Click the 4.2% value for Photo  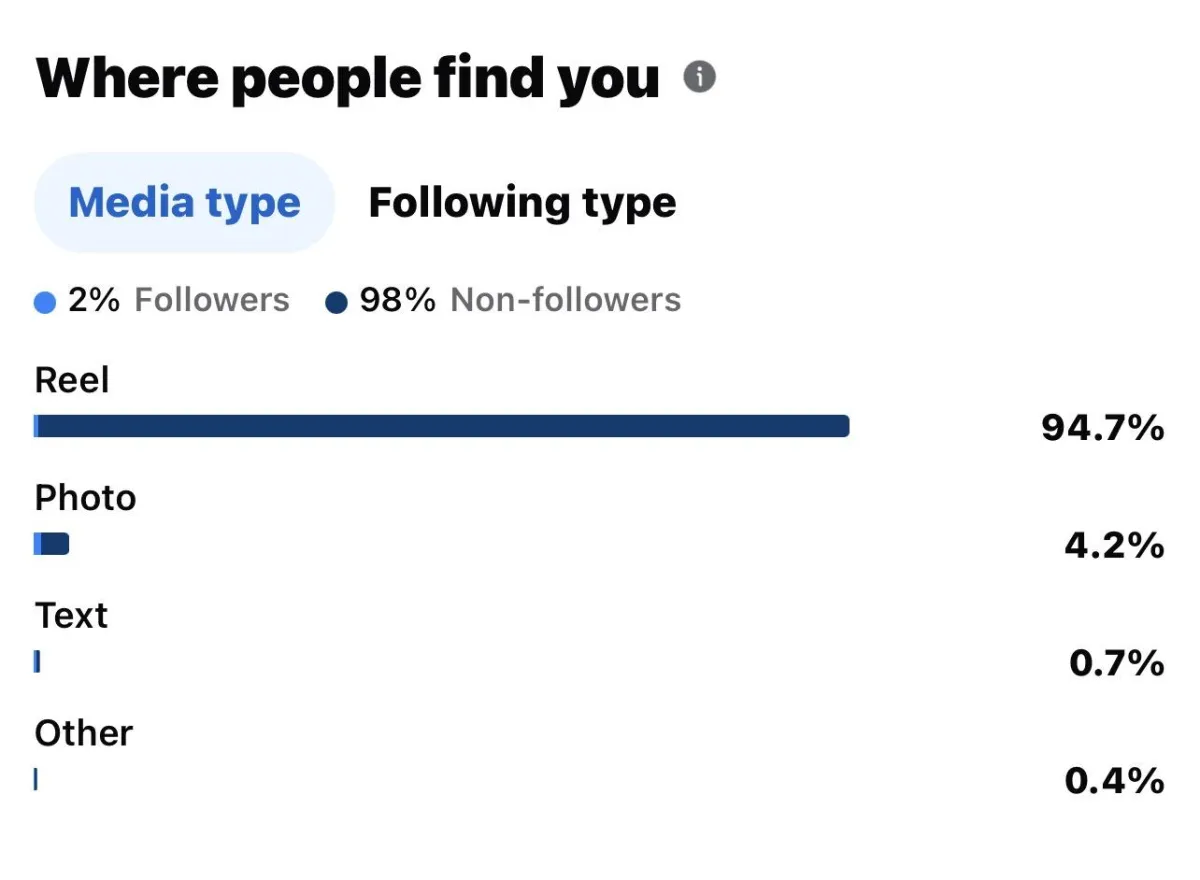[1114, 545]
